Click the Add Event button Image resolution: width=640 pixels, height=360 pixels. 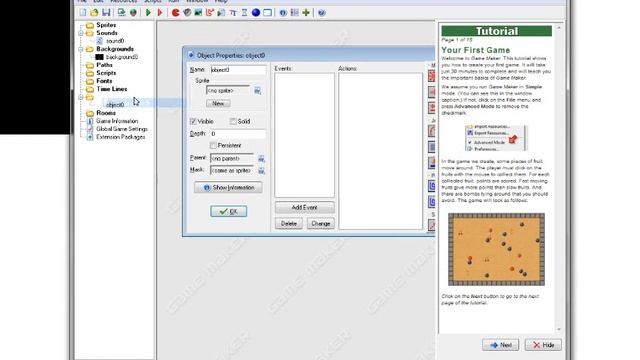(304, 207)
